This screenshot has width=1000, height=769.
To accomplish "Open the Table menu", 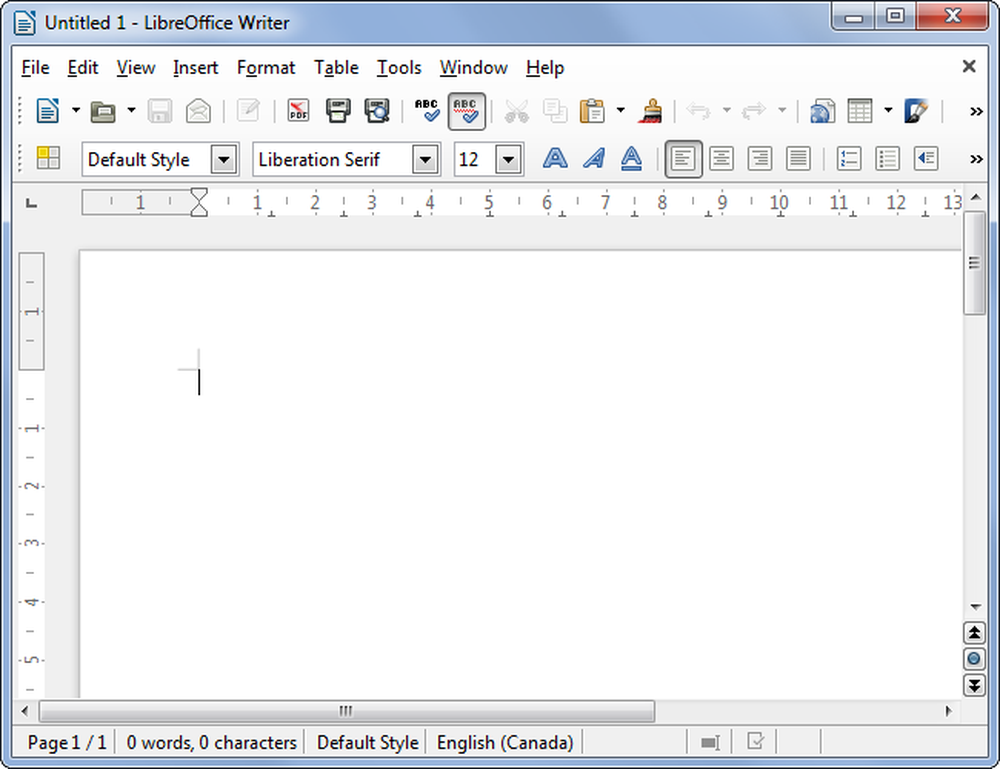I will [x=336, y=68].
